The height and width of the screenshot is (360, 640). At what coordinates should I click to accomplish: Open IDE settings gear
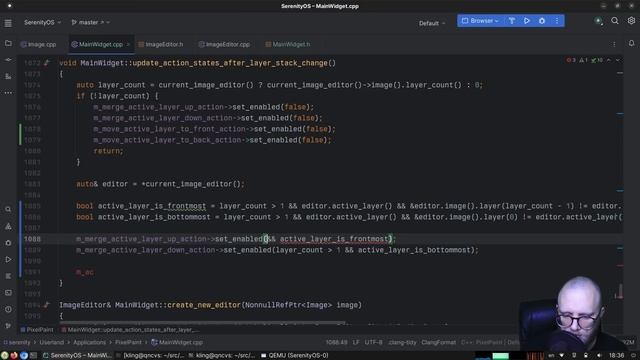(x=631, y=21)
